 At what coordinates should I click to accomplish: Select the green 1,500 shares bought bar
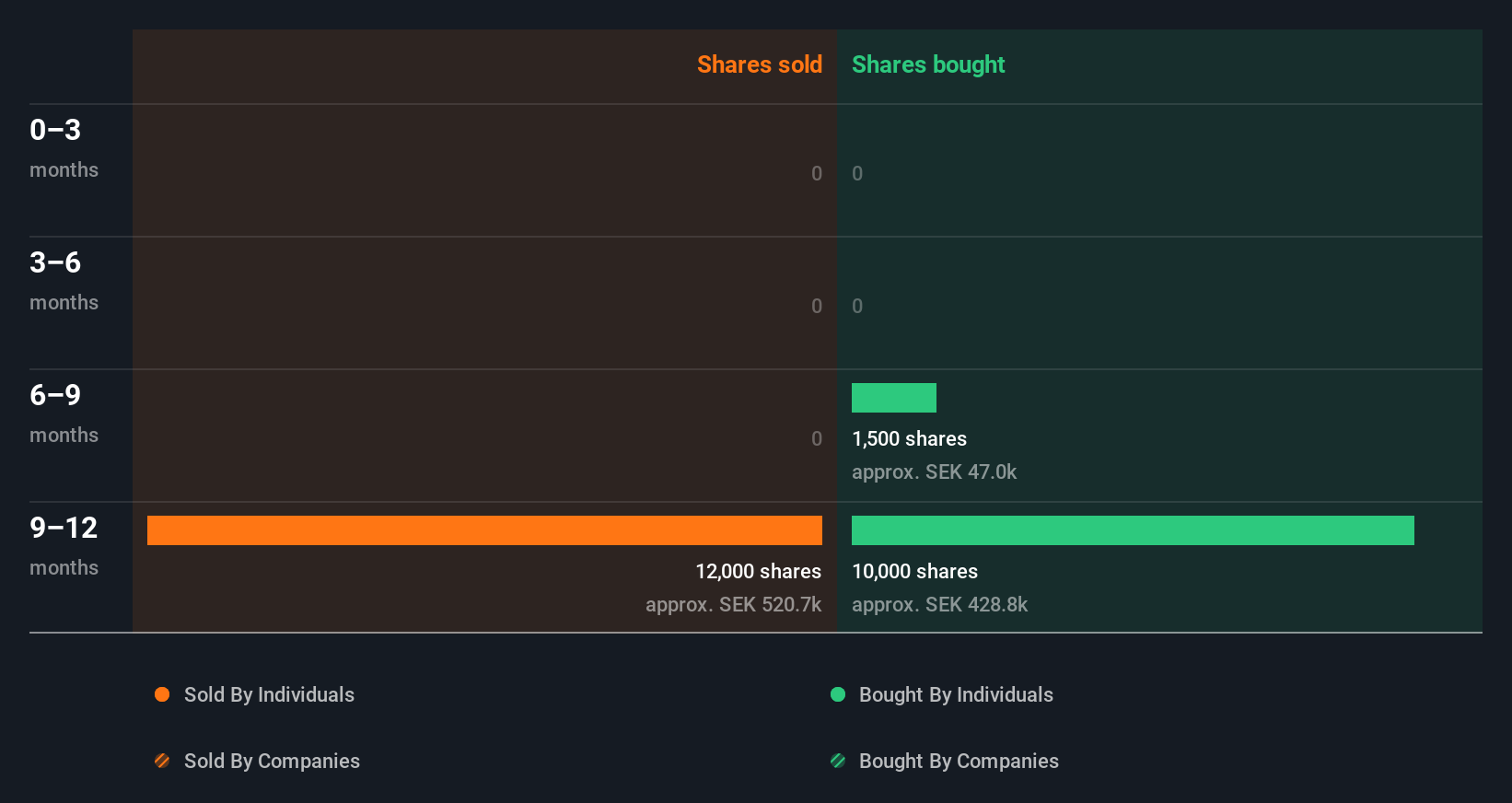tap(894, 398)
